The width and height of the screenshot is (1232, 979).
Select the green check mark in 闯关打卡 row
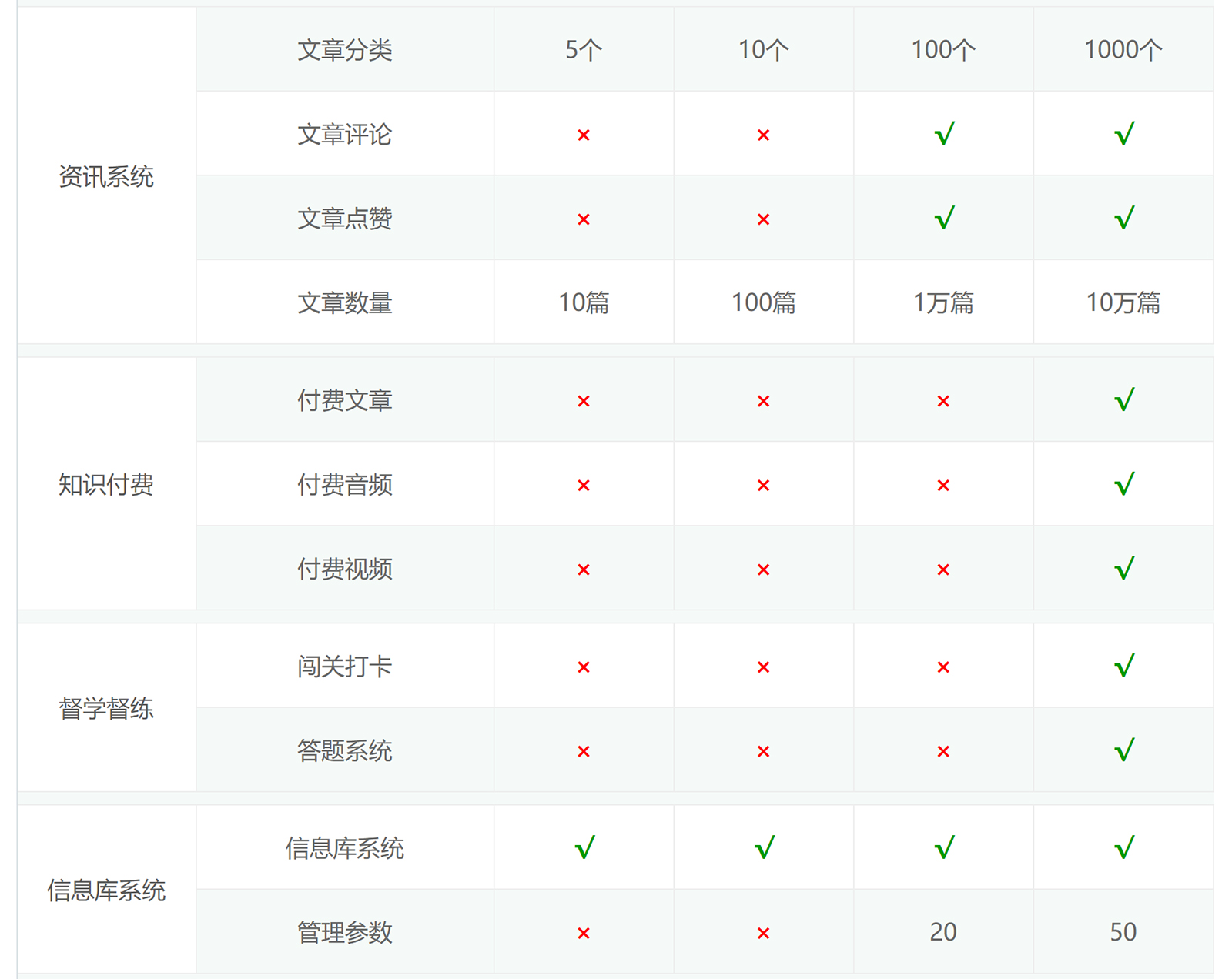tap(1124, 666)
